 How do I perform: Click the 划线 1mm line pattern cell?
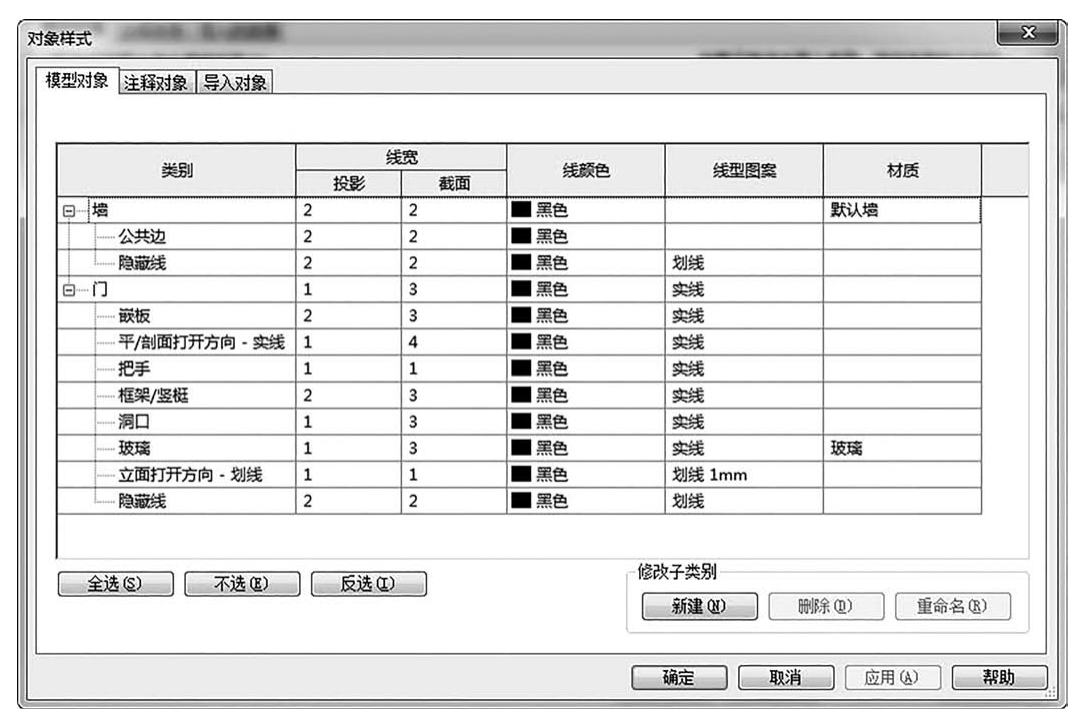tap(709, 475)
